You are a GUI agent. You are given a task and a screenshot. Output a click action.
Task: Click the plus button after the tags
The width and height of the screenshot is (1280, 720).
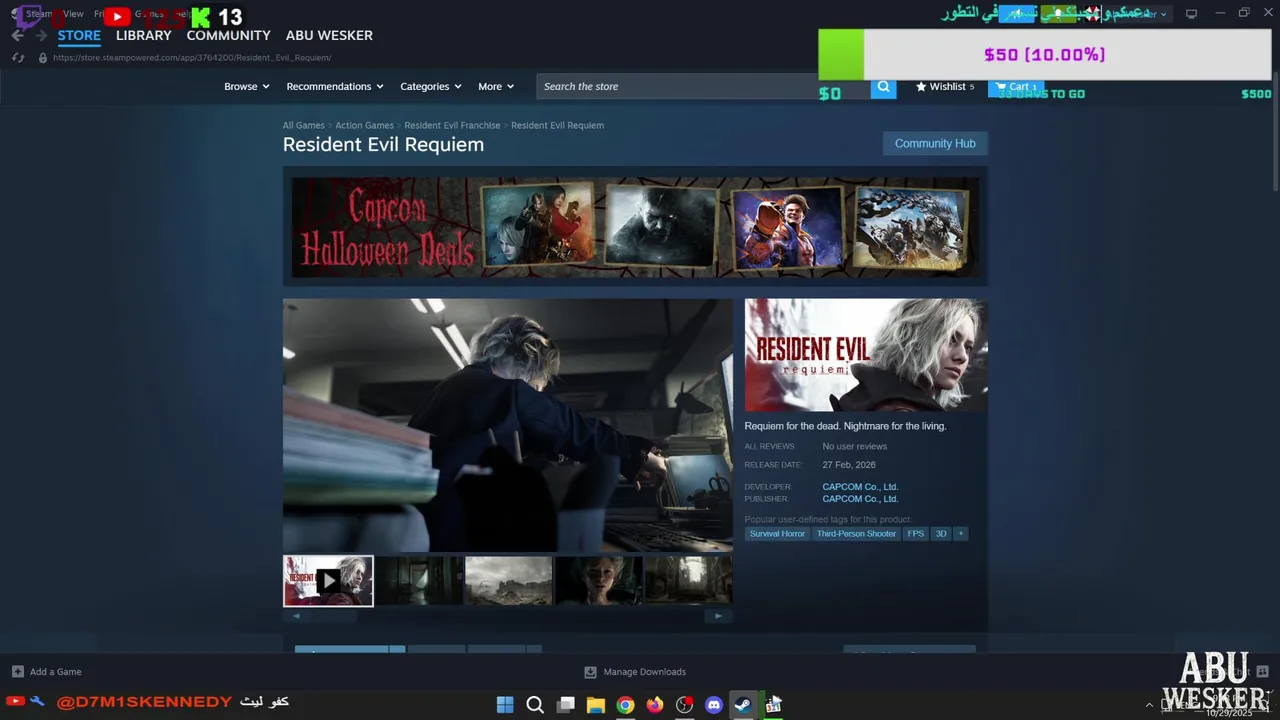coord(960,534)
